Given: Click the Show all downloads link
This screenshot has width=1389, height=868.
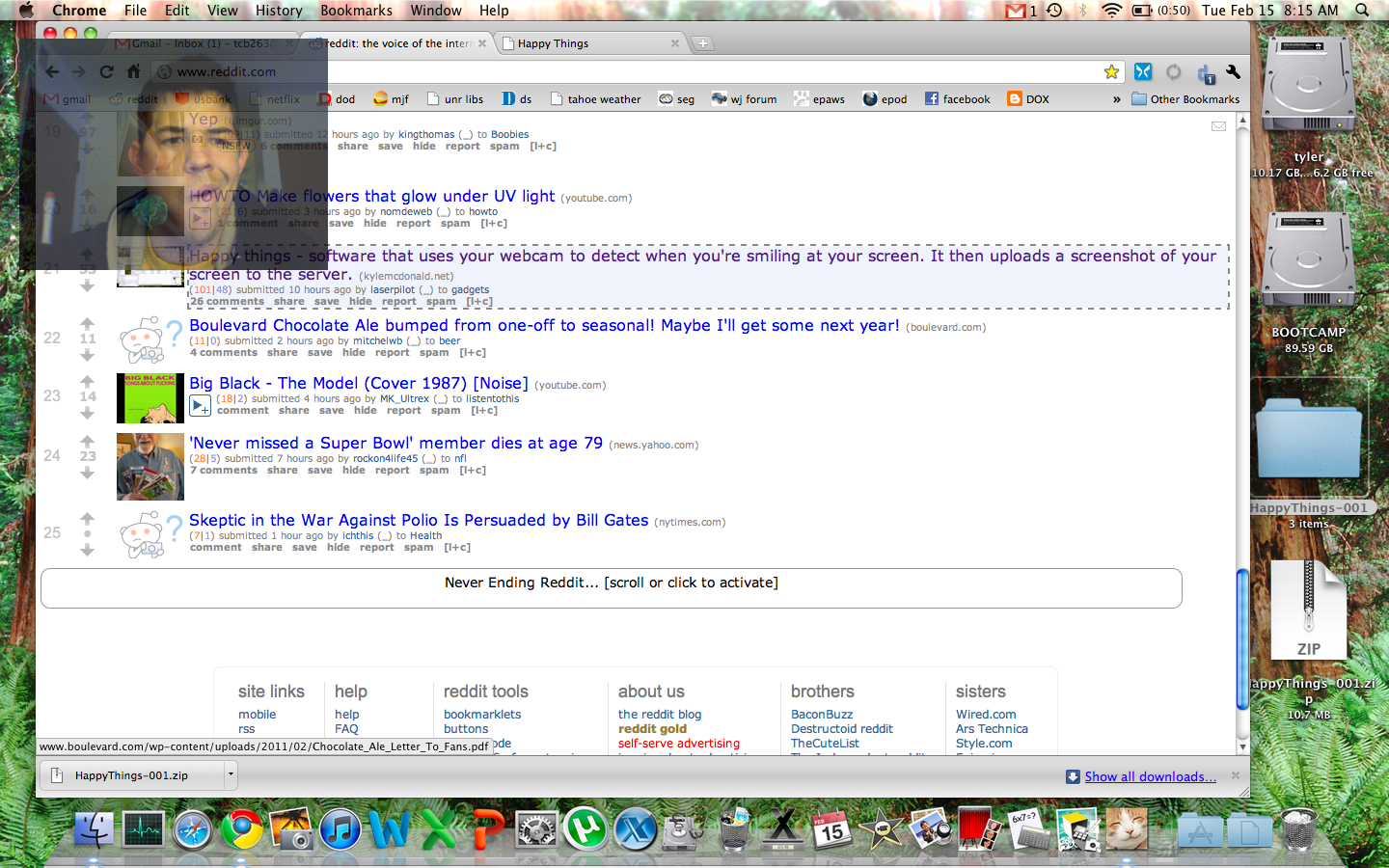Looking at the screenshot, I should tap(1150, 776).
